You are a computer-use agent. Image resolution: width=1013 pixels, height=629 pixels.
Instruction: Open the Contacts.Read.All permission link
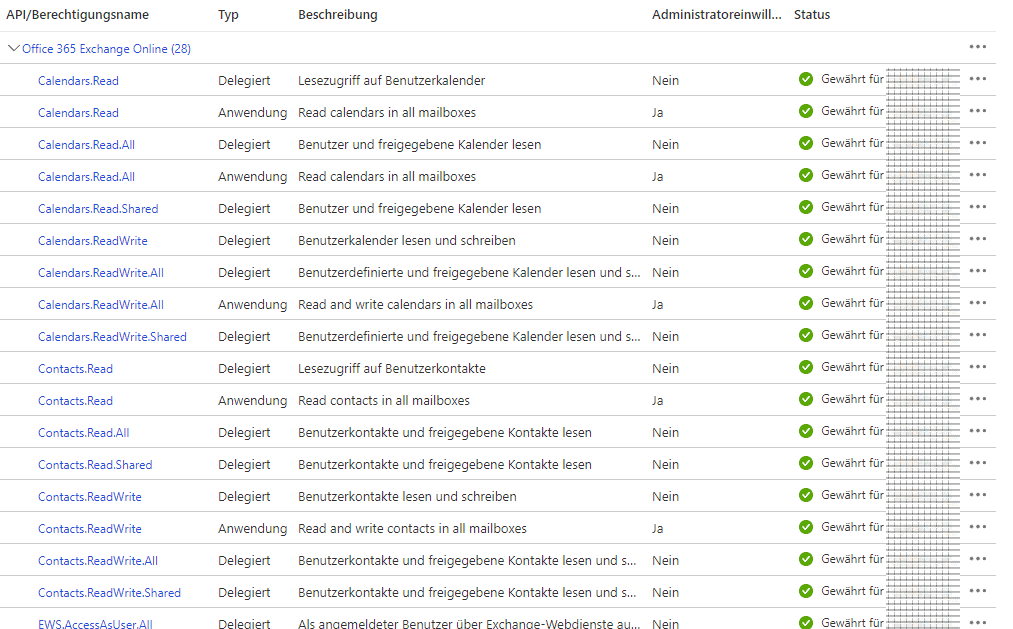(84, 433)
